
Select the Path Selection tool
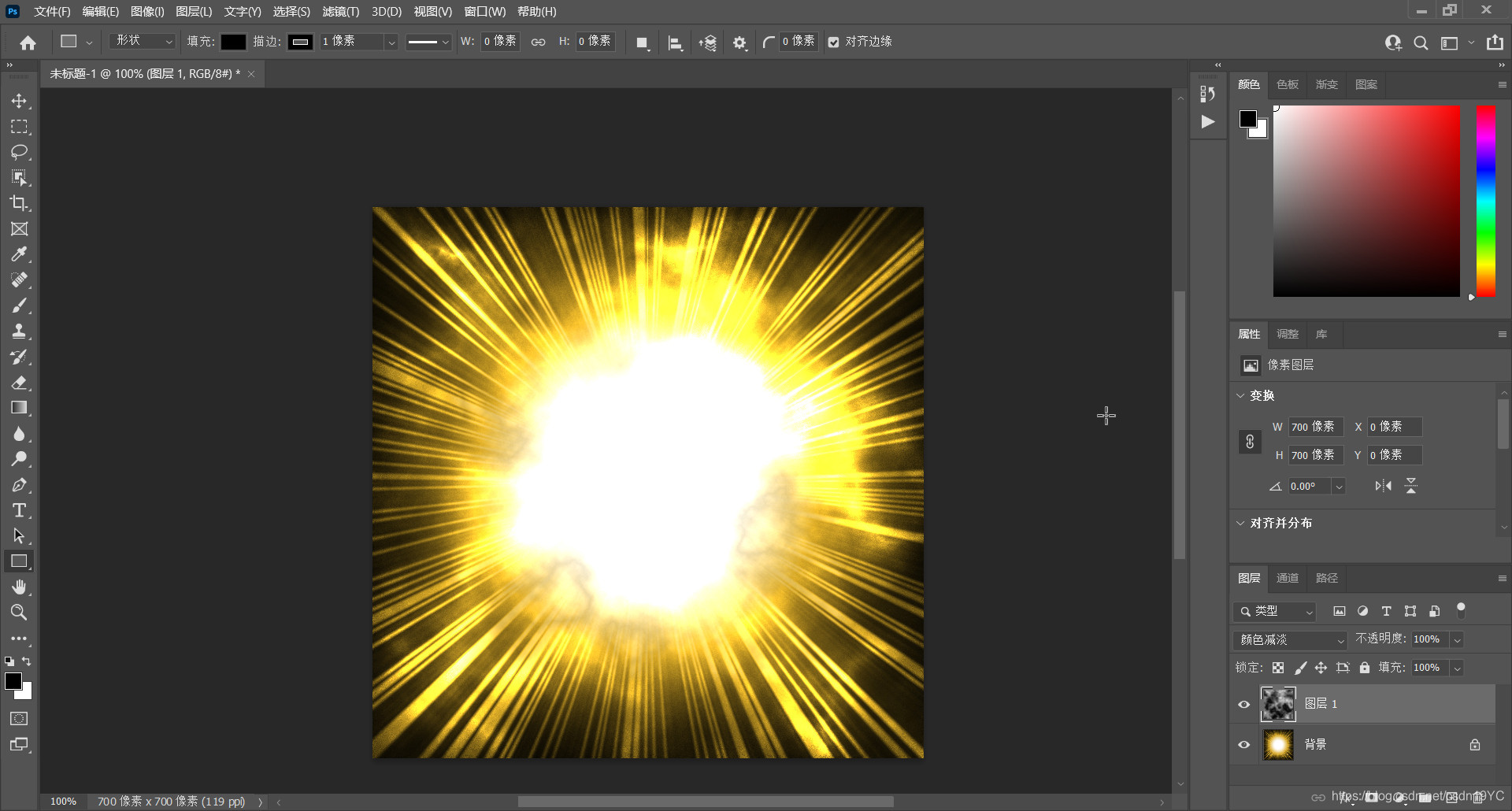pos(19,536)
